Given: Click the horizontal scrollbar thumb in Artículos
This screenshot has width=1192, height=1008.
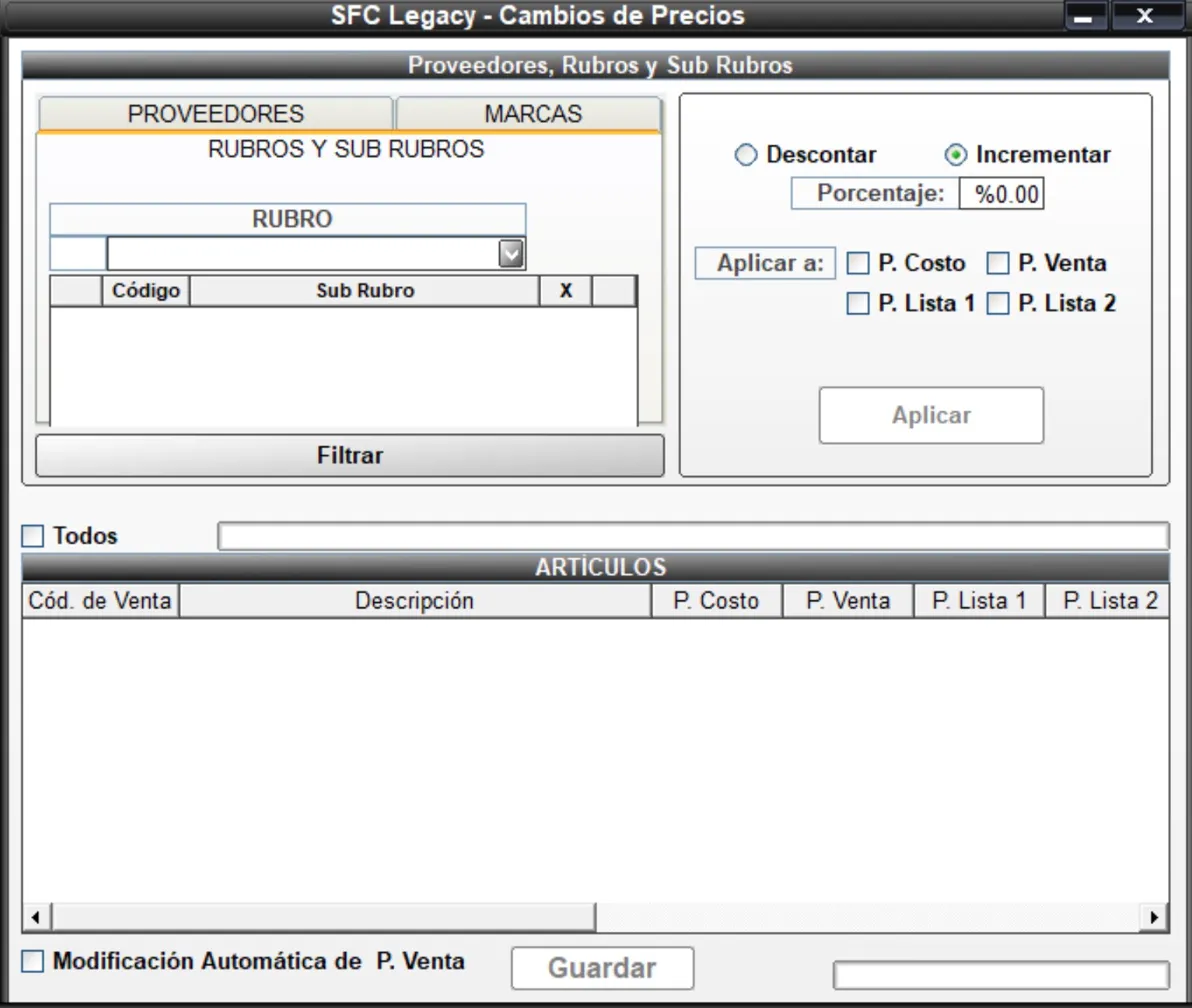Looking at the screenshot, I should pos(322,917).
